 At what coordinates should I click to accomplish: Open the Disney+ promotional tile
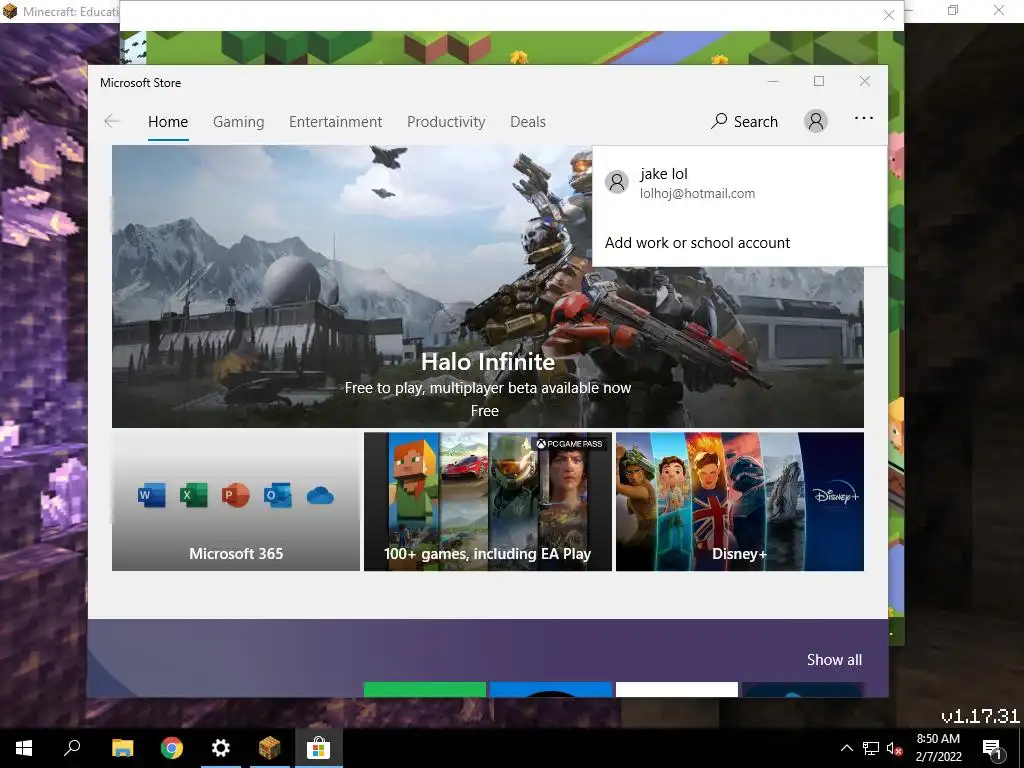[x=740, y=502]
